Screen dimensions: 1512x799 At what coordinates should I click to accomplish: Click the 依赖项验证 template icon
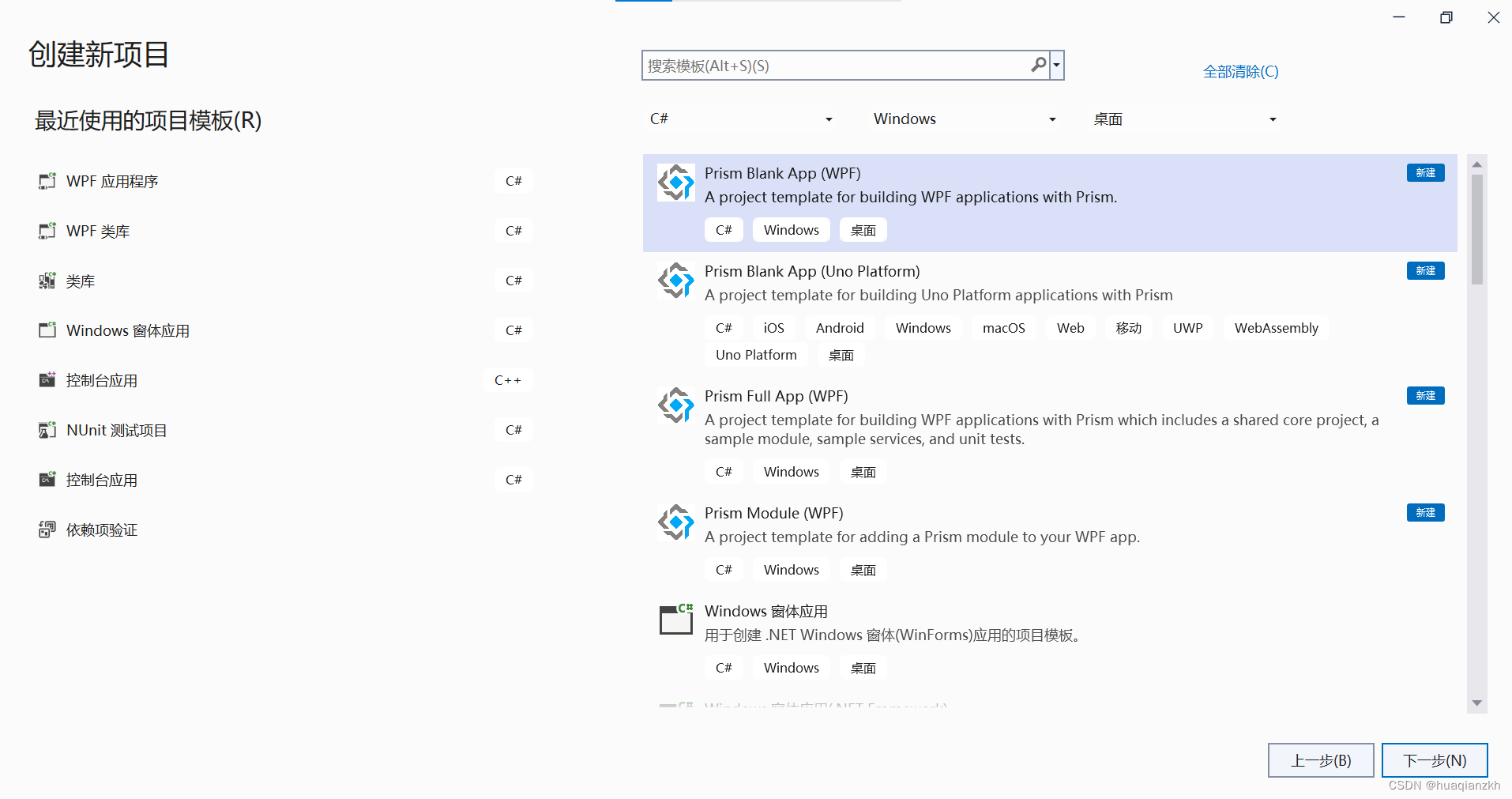[47, 530]
